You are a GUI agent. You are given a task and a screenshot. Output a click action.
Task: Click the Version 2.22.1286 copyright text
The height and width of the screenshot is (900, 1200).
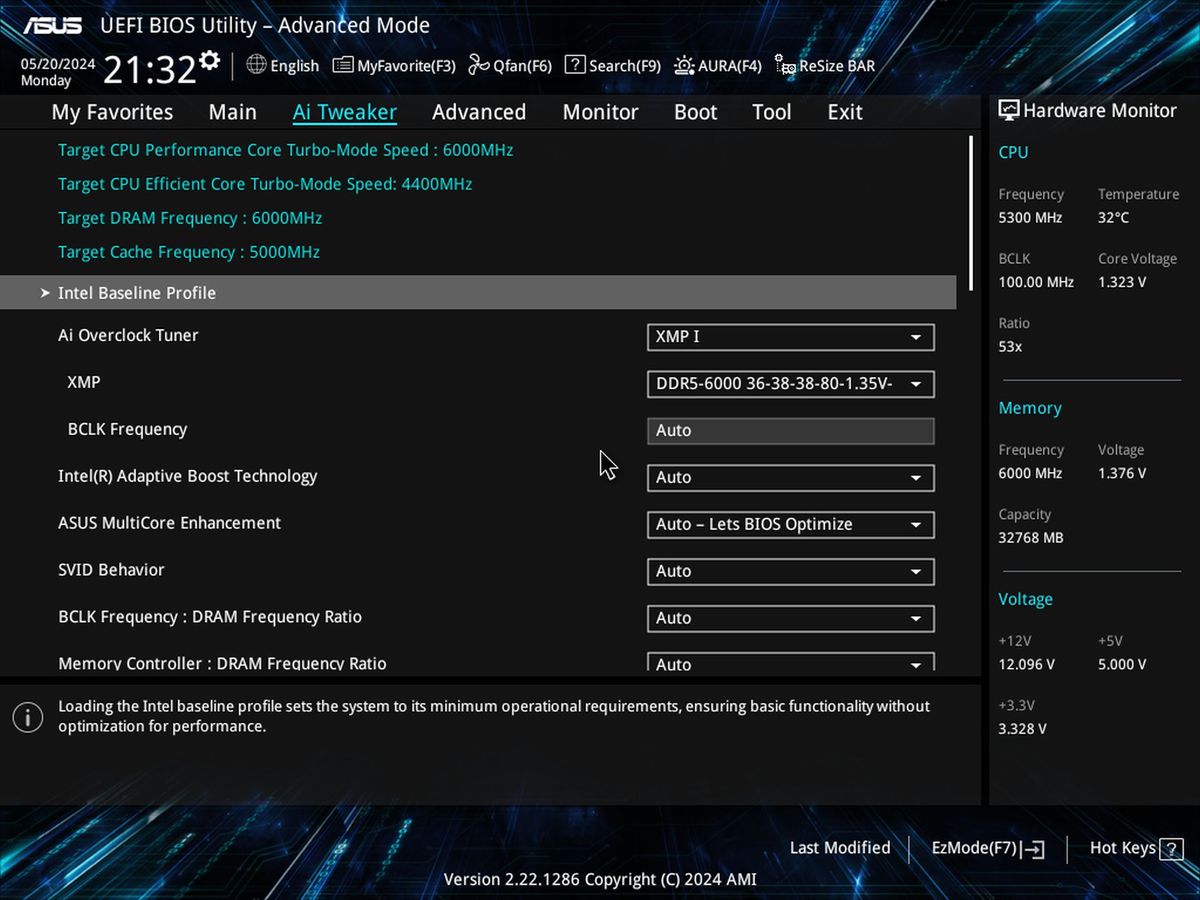tap(600, 880)
